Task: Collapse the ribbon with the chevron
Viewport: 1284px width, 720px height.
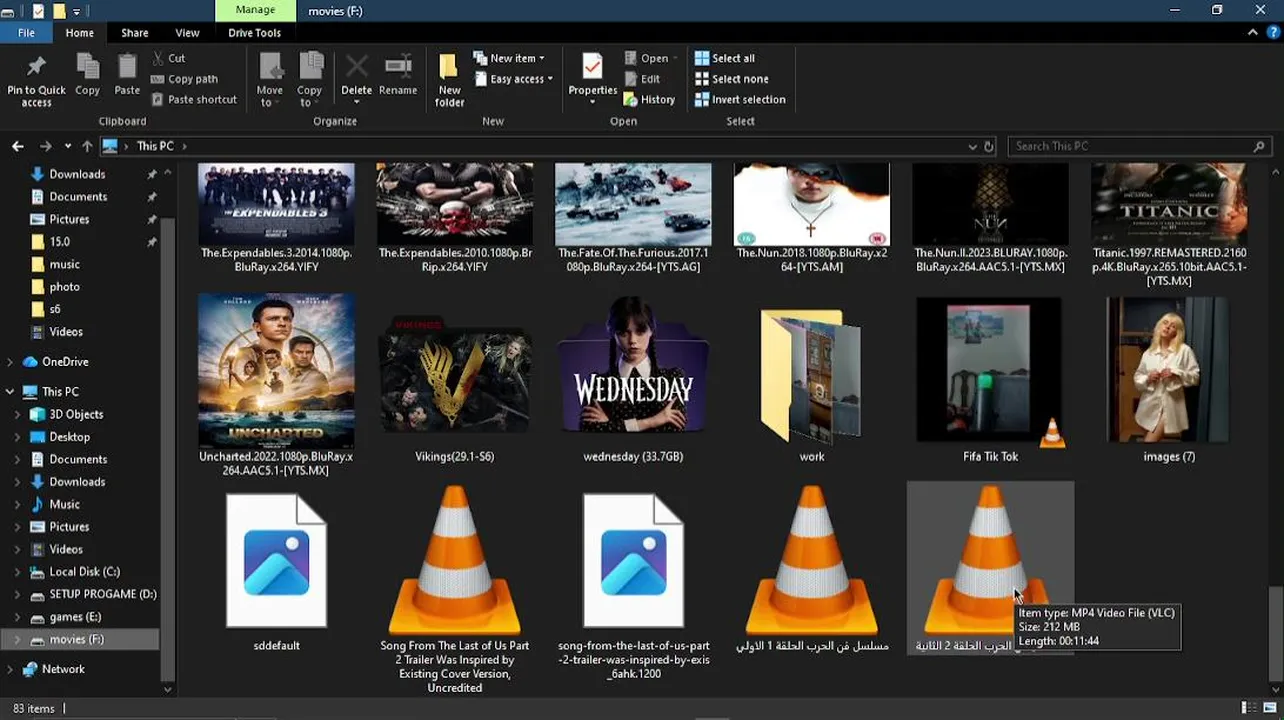Action: click(x=1253, y=33)
